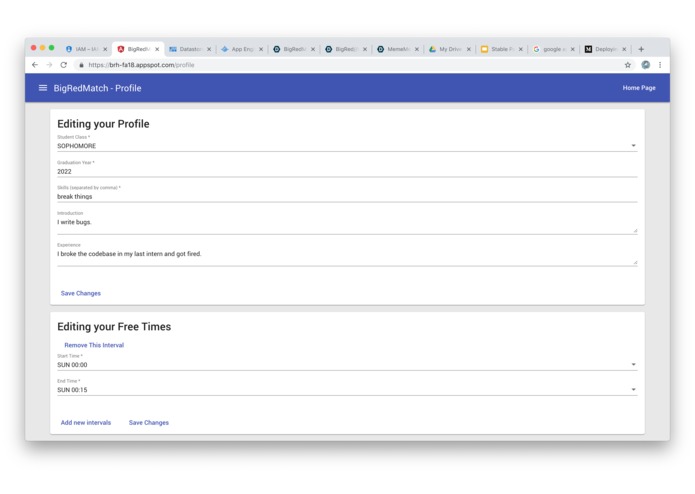Click the 'Editing your Free Times' heading
This screenshot has height=494, width=695.
114,327
